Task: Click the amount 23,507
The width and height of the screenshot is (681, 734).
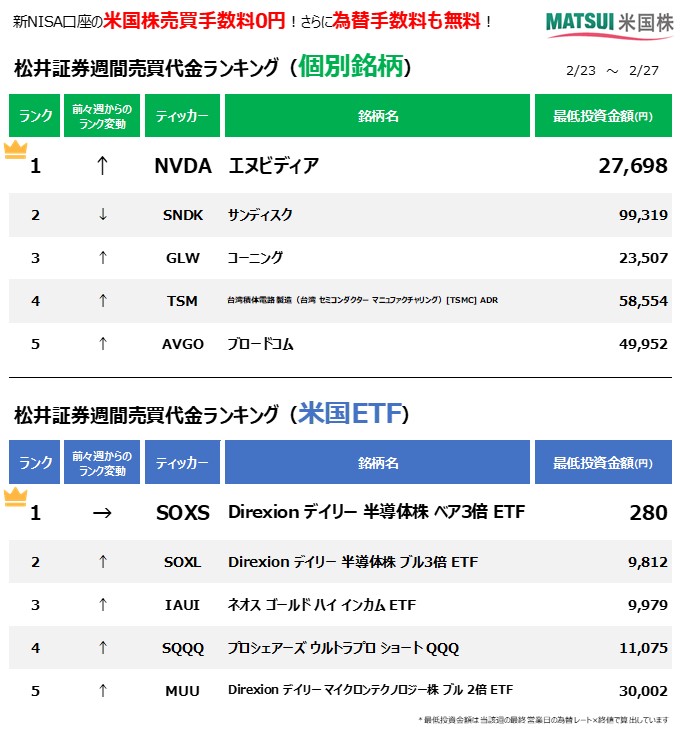Action: click(644, 258)
